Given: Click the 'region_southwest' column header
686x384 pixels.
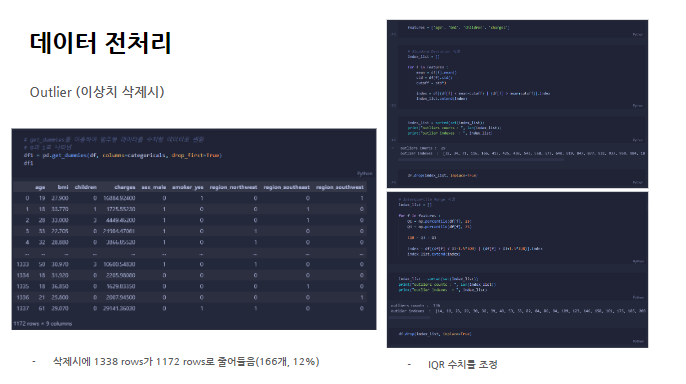Looking at the screenshot, I should (340, 187).
